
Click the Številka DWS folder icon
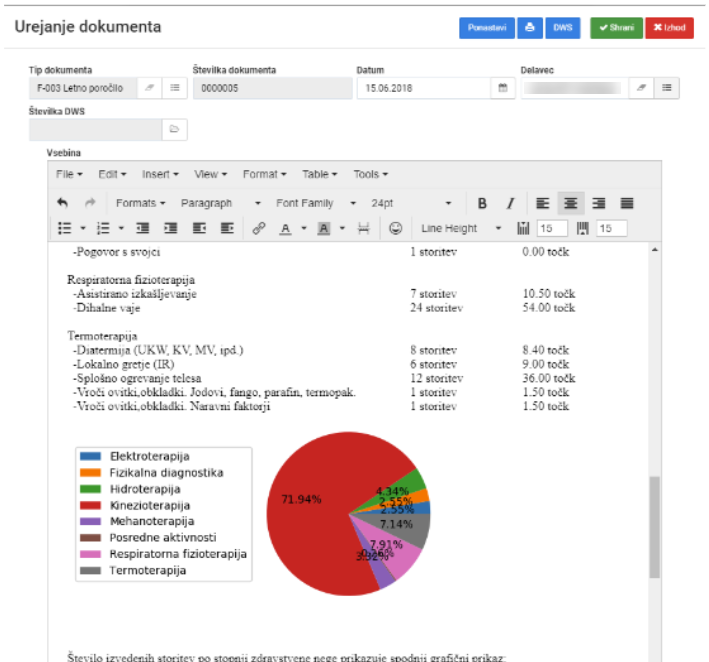point(174,129)
